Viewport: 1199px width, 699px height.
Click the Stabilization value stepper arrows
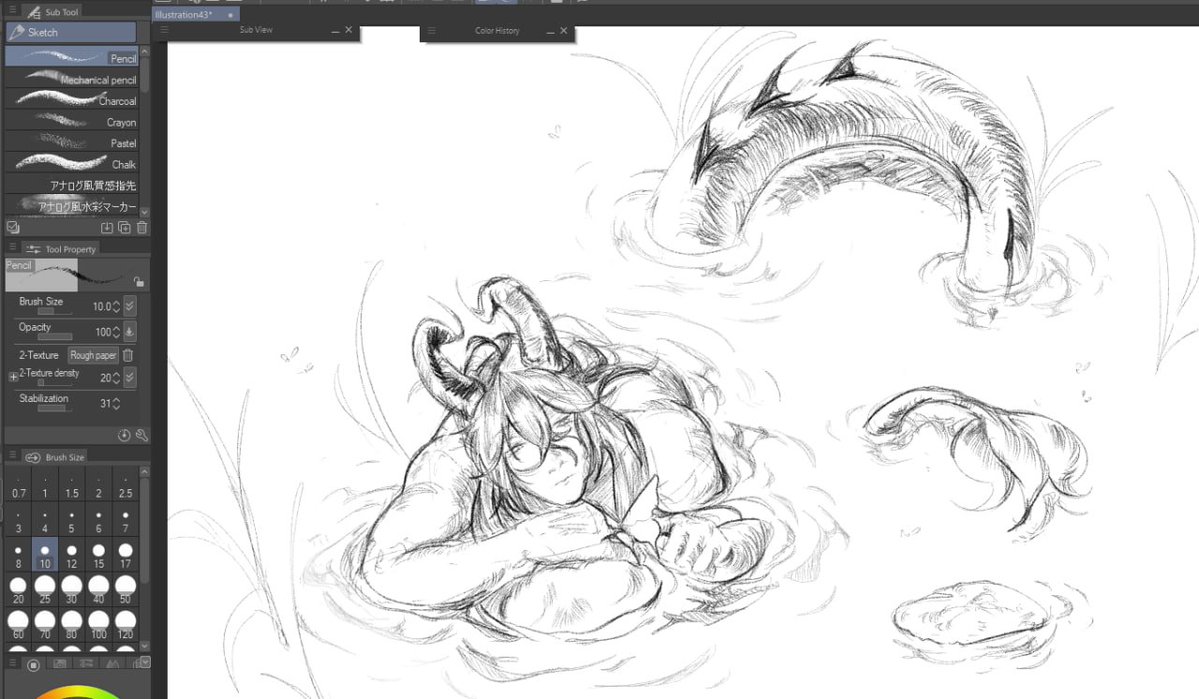coord(116,403)
